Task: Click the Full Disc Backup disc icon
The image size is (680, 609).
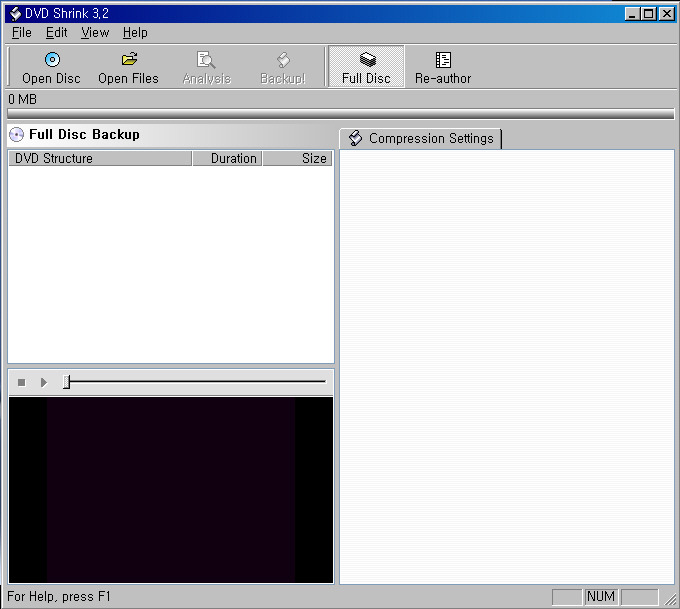Action: [x=16, y=134]
